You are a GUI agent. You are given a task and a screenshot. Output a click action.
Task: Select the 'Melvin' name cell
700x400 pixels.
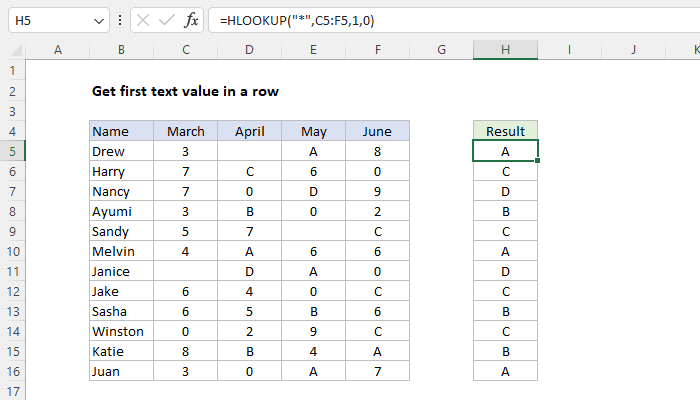121,251
